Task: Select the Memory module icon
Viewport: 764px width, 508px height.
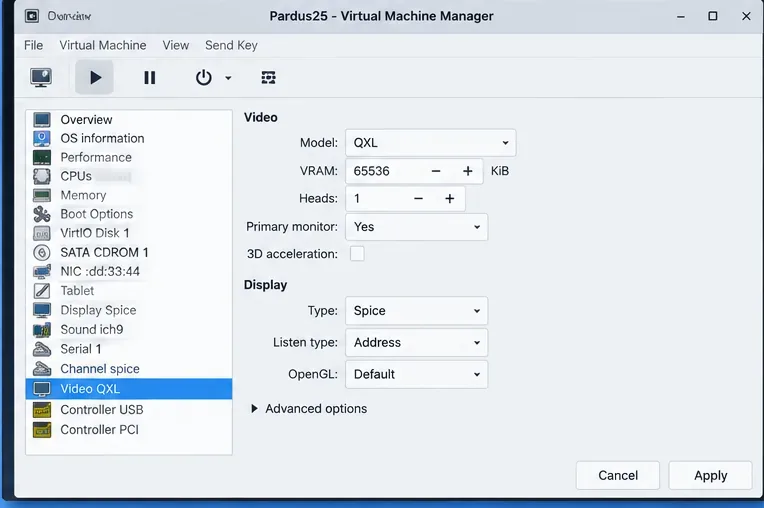Action: (x=42, y=195)
